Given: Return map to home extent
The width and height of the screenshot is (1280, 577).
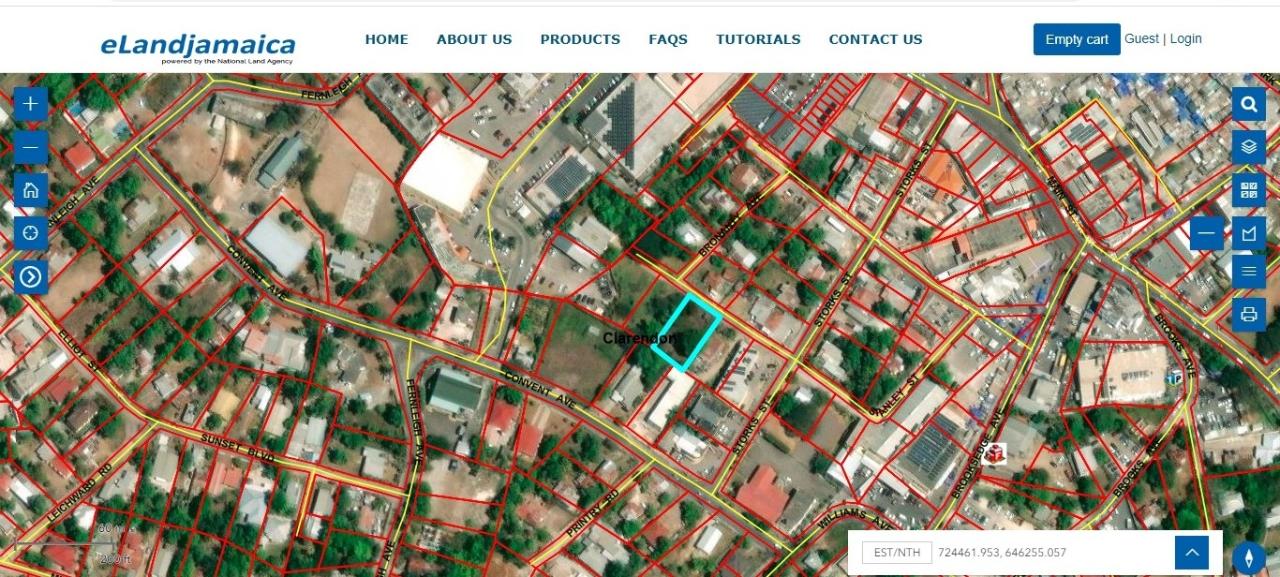Looking at the screenshot, I should [x=30, y=190].
